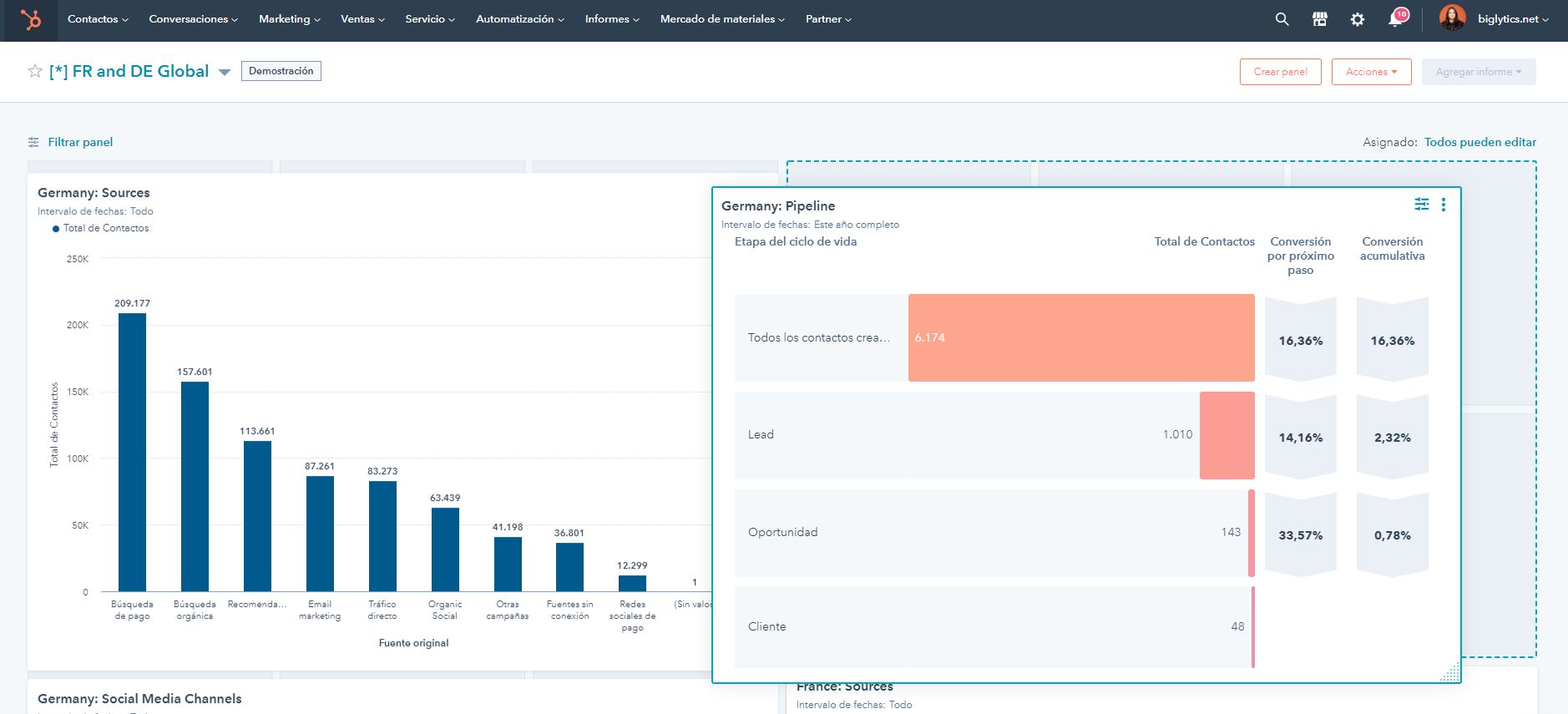
Task: Click the Conversión acumulativa column header
Action: [x=1392, y=248]
